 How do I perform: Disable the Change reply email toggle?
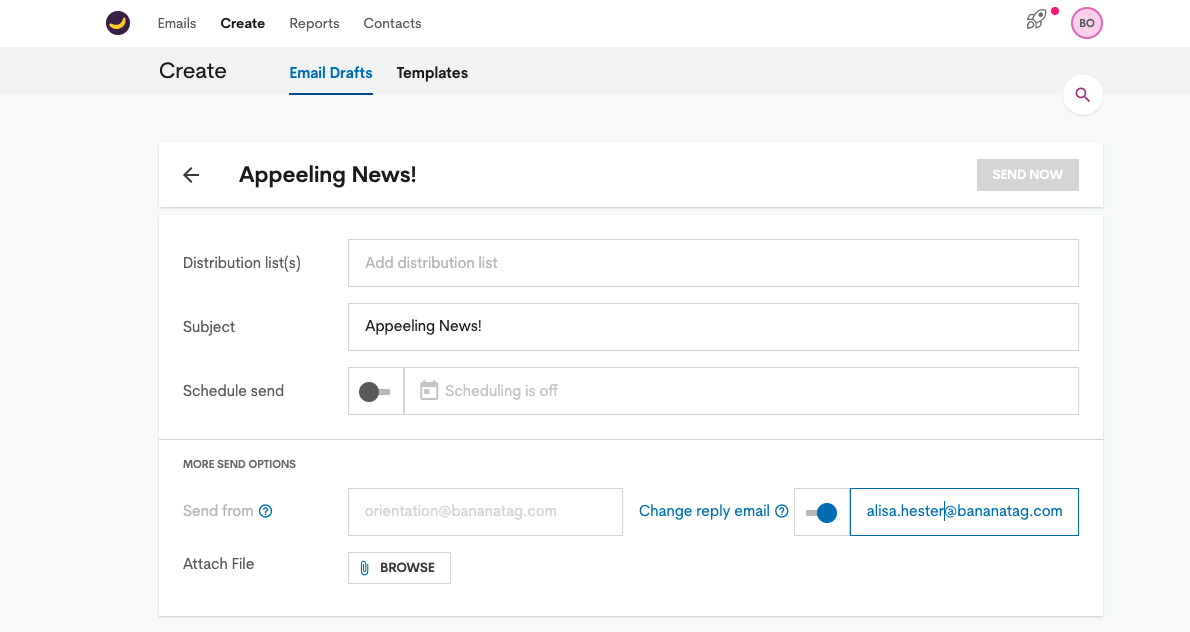coord(821,513)
